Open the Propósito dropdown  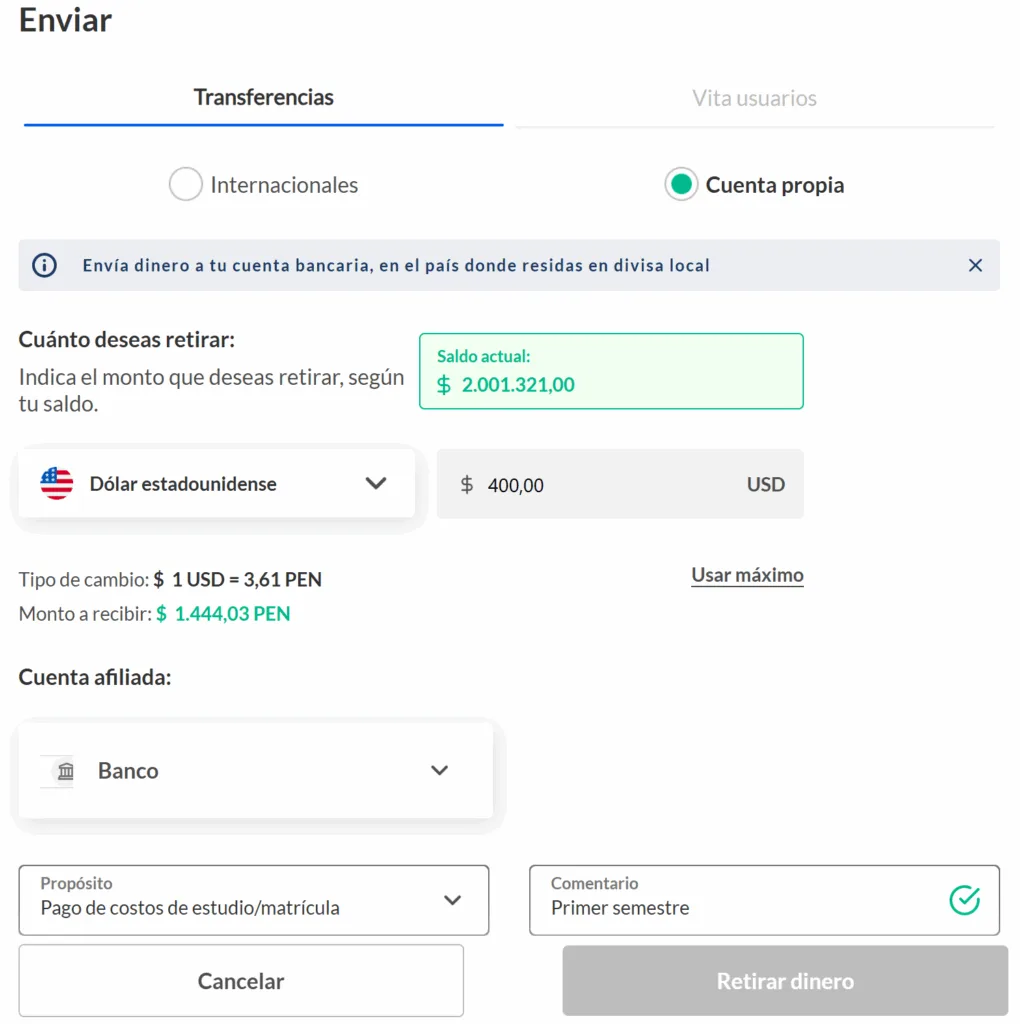tap(254, 901)
